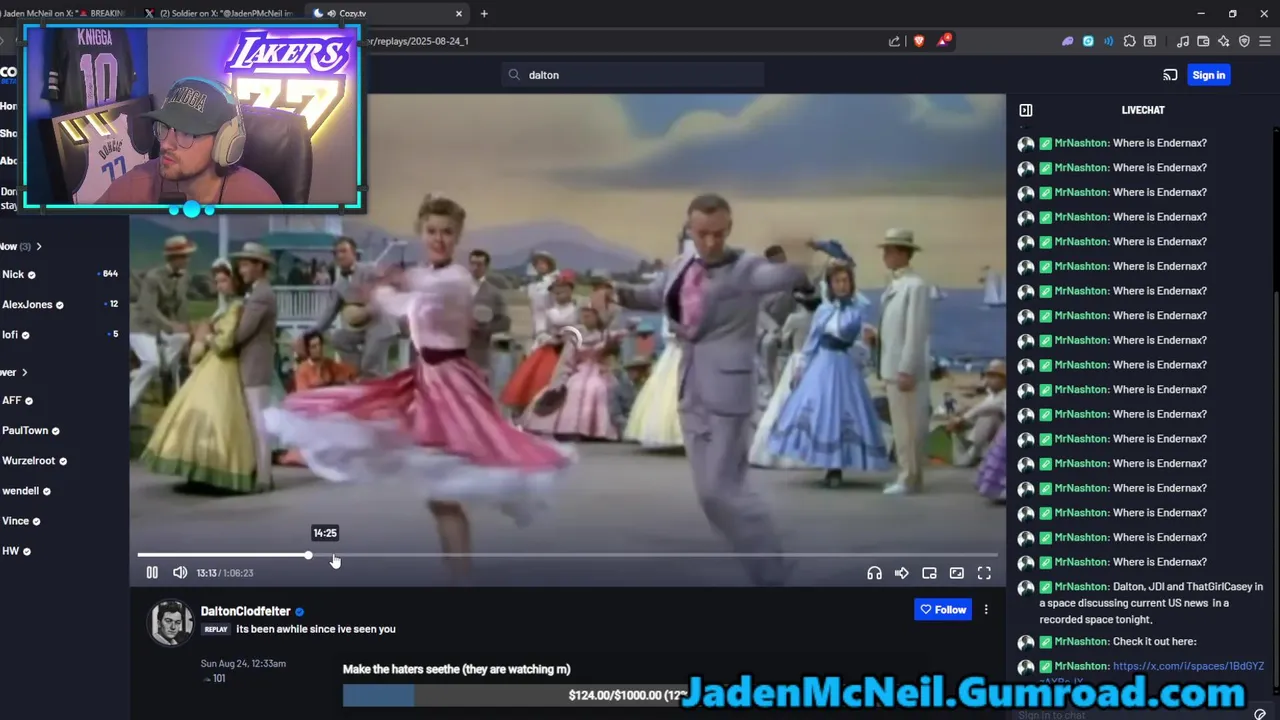Viewport: 1280px width, 720px height.
Task: Open Brave Rewards triangle icon
Action: (943, 41)
